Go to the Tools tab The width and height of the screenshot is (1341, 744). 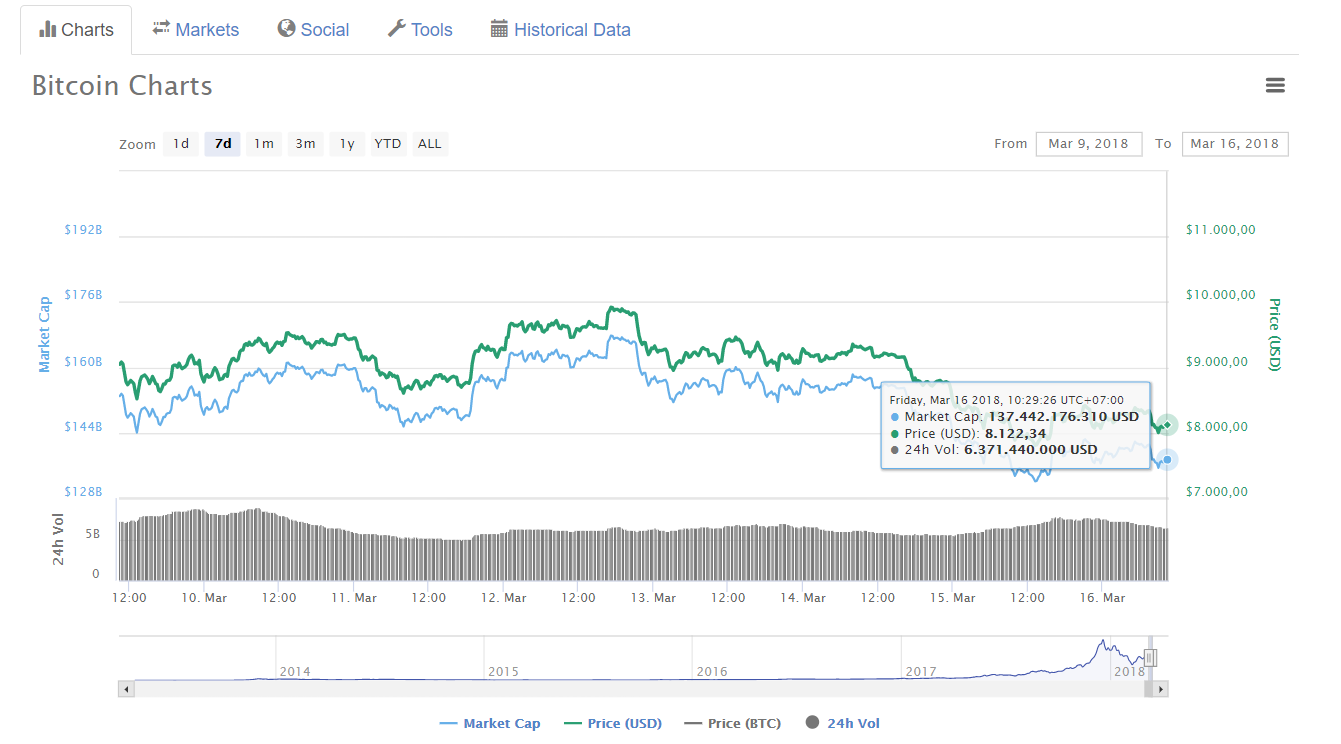coord(420,30)
